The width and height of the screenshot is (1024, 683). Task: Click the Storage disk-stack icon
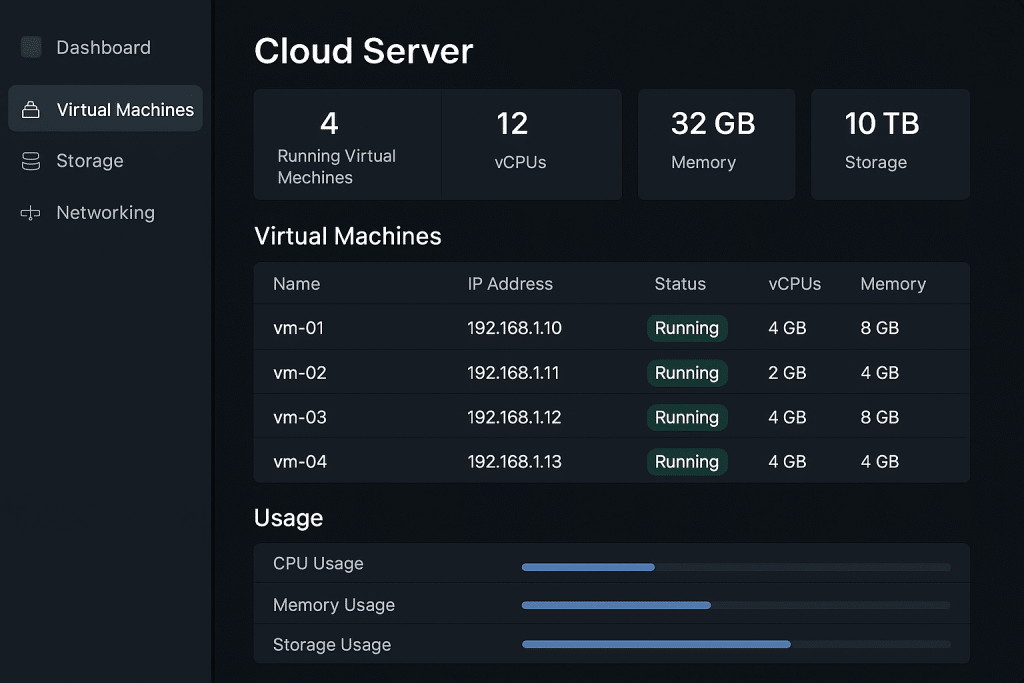[x=31, y=161]
